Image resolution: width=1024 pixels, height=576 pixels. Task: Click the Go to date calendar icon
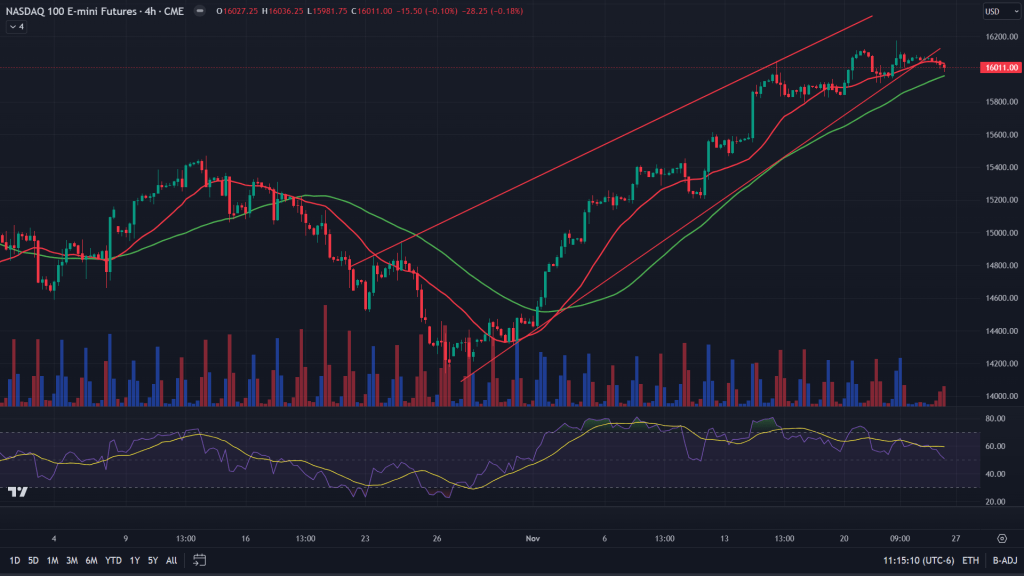[200, 560]
